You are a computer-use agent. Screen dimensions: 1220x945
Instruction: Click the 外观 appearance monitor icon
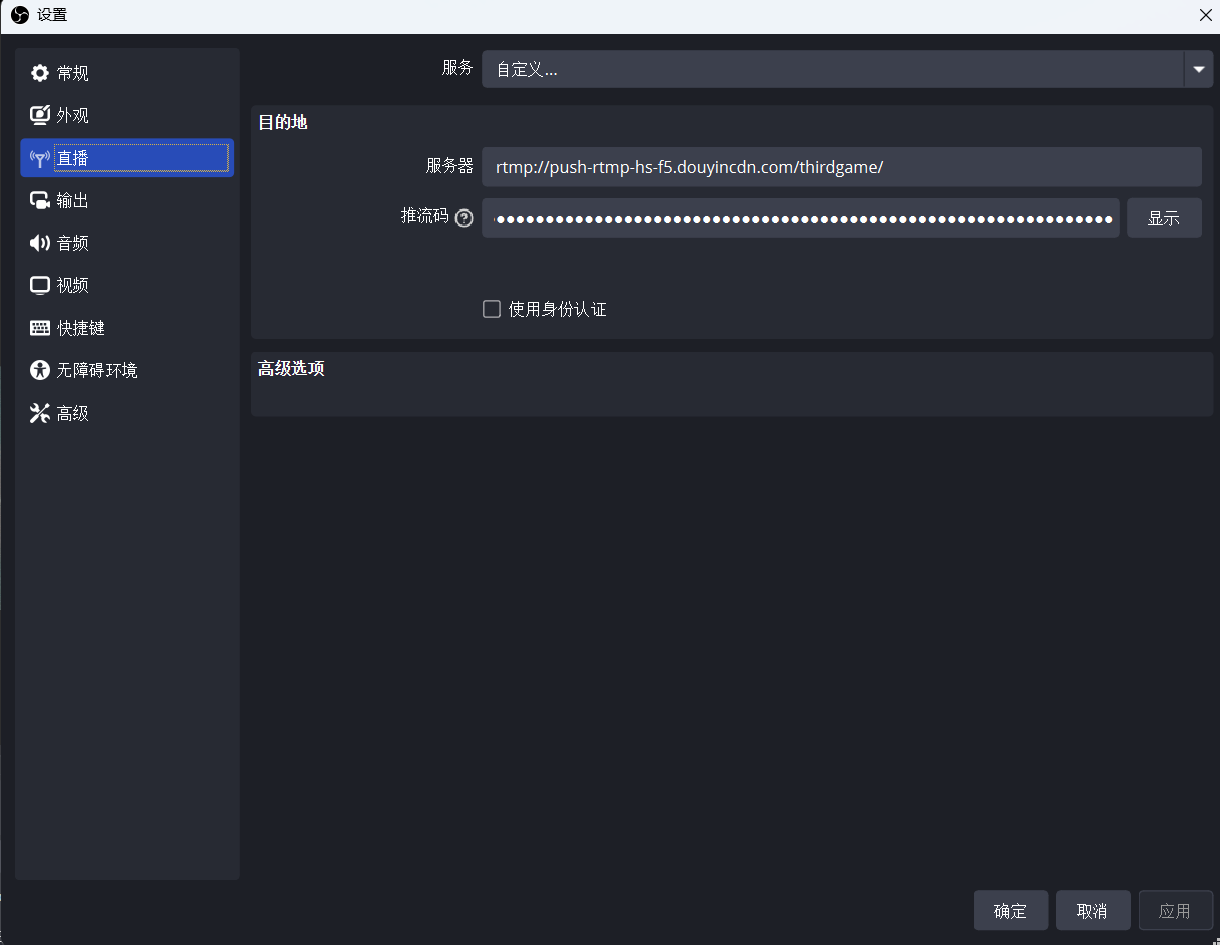point(40,116)
